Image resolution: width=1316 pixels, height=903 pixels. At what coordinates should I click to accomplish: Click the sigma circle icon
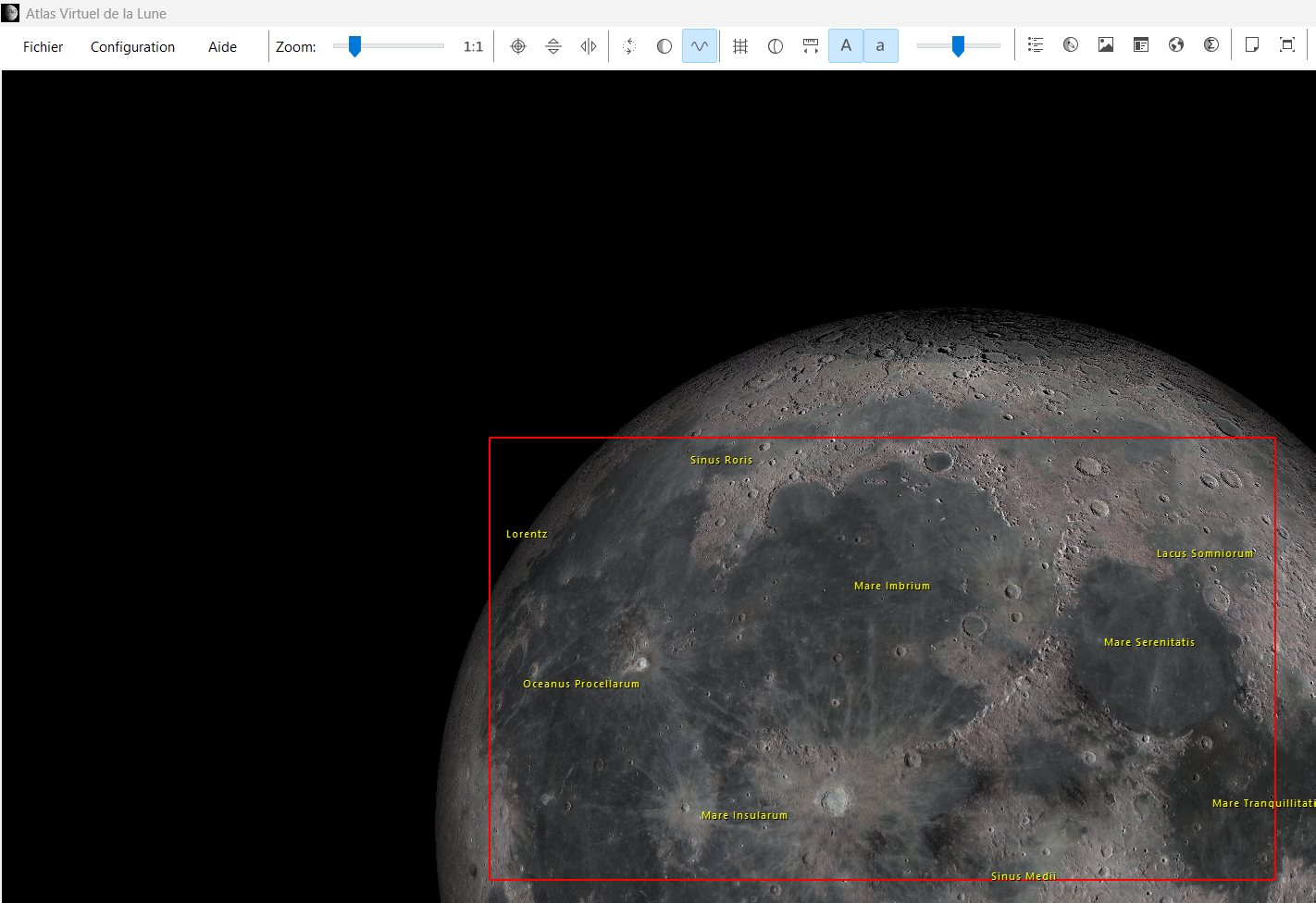click(x=1211, y=45)
